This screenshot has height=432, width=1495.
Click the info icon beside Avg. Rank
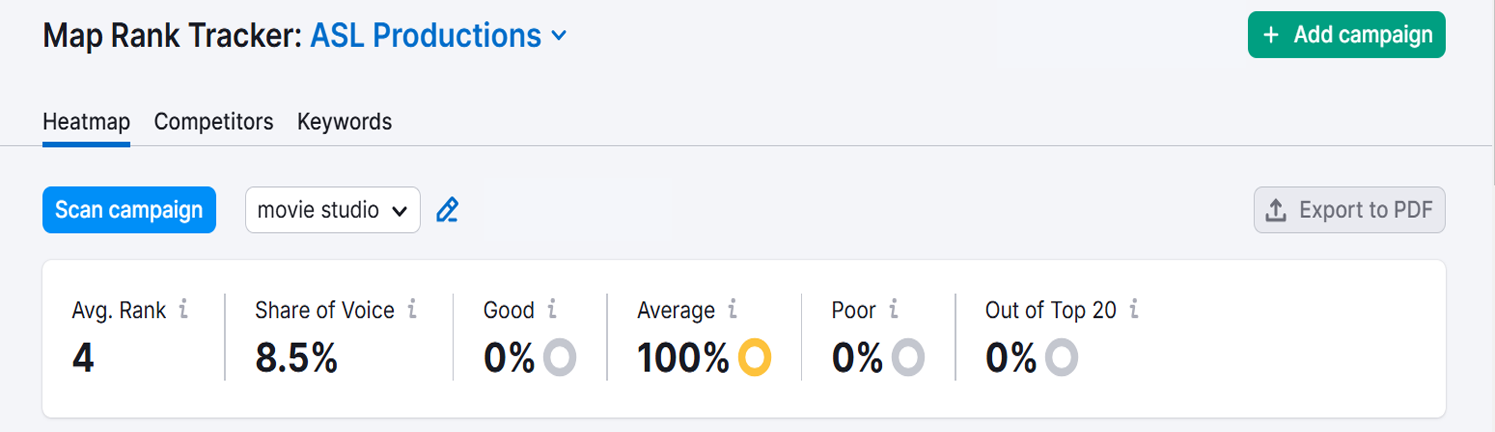[183, 310]
